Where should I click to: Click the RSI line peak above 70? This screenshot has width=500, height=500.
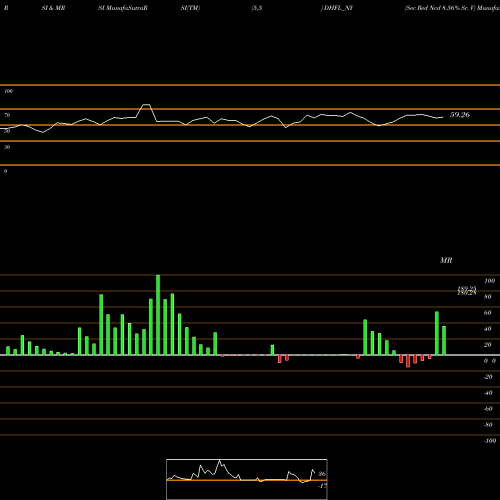pyautogui.click(x=146, y=105)
